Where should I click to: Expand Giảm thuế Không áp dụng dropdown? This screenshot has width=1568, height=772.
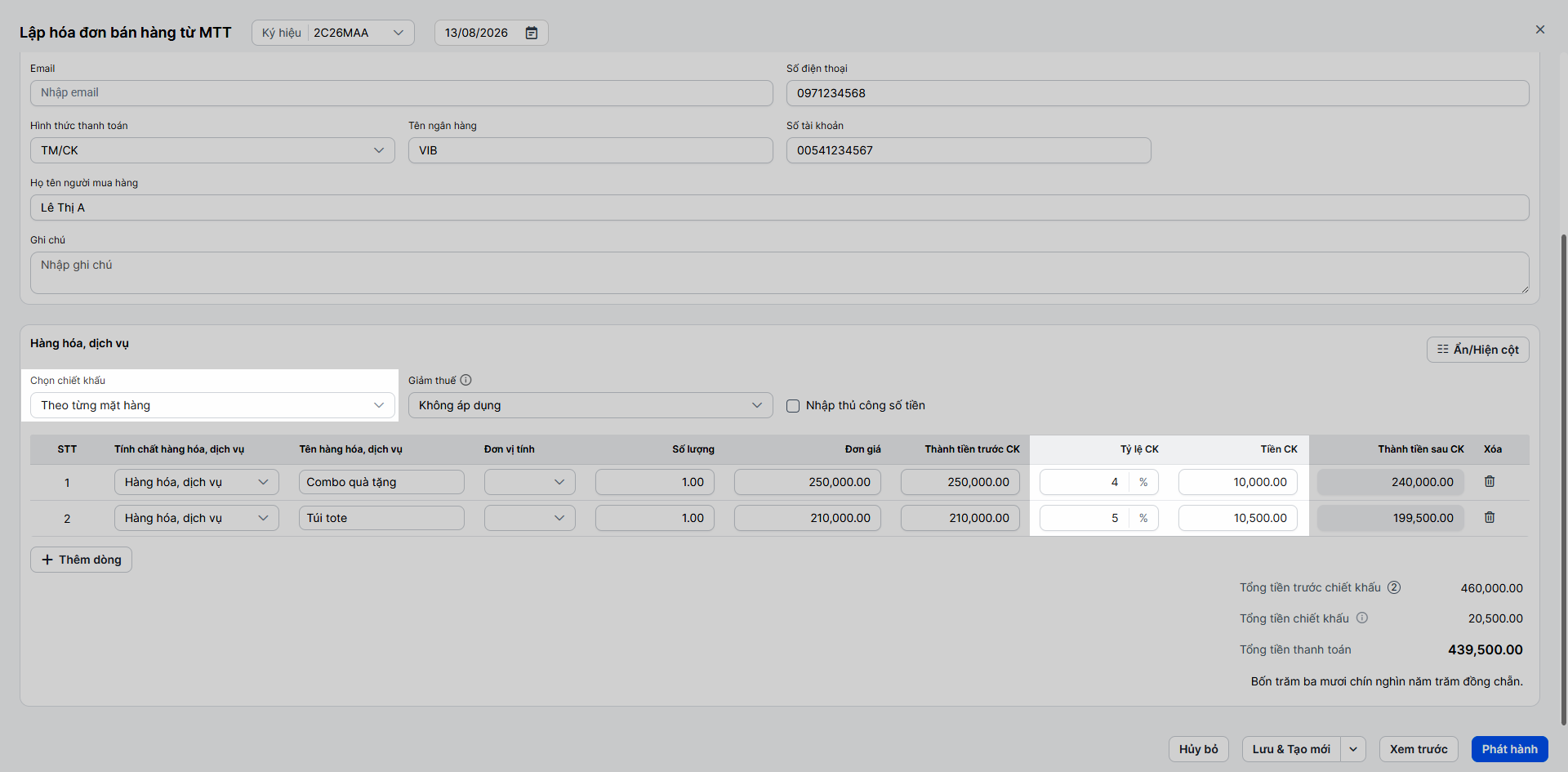click(590, 405)
